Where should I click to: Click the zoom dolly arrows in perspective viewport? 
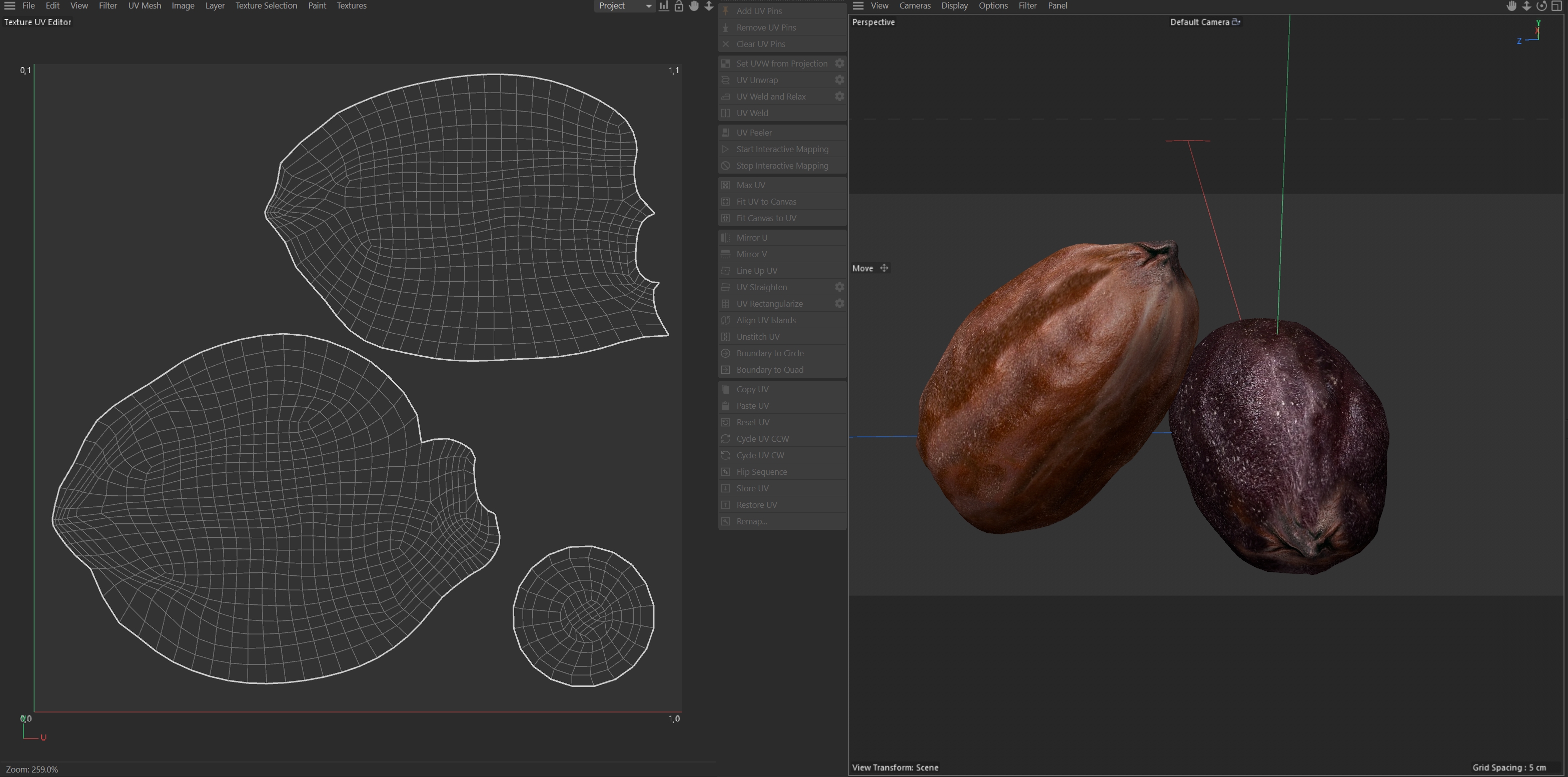click(x=1526, y=6)
